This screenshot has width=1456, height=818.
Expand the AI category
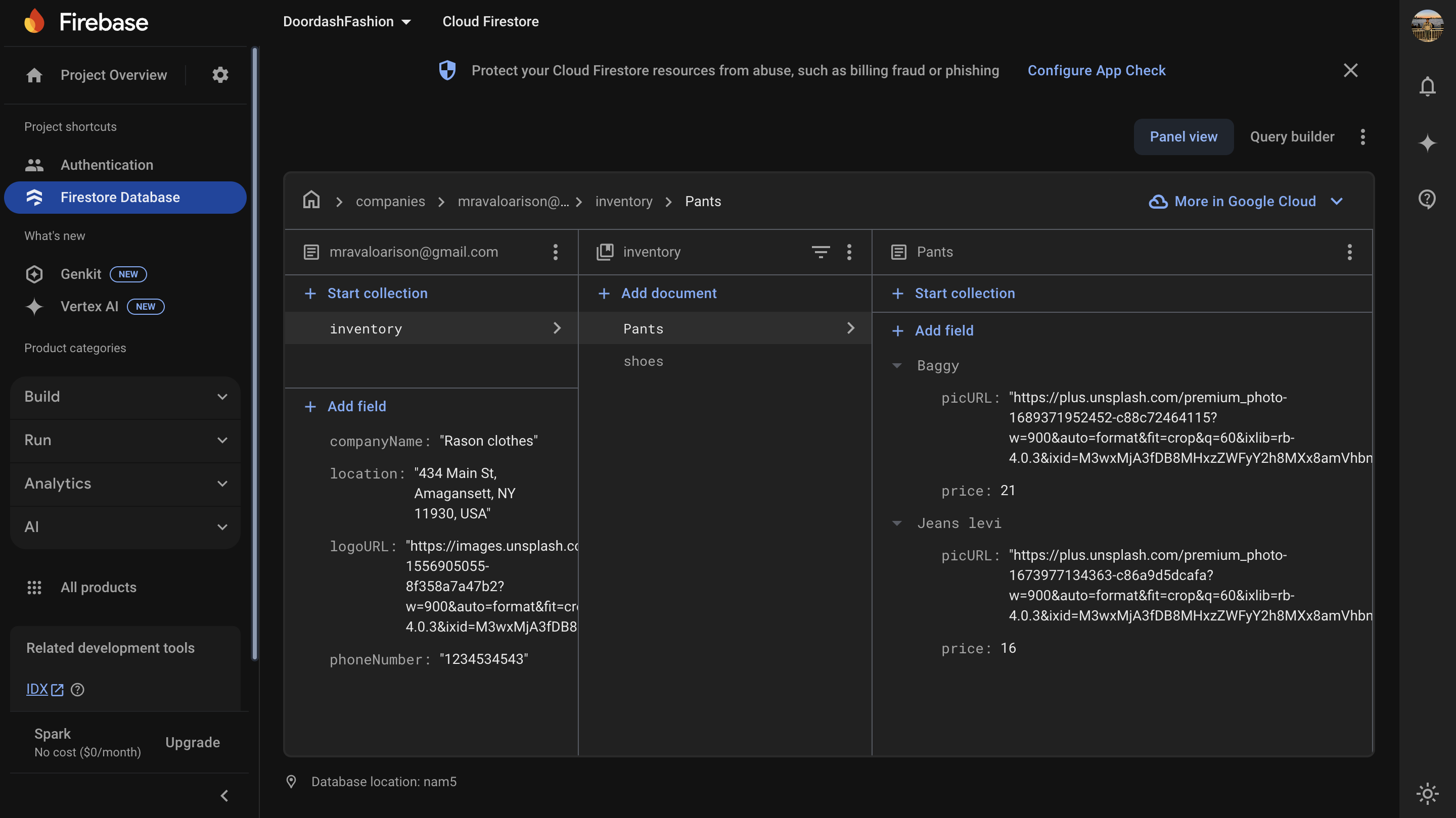click(x=125, y=527)
